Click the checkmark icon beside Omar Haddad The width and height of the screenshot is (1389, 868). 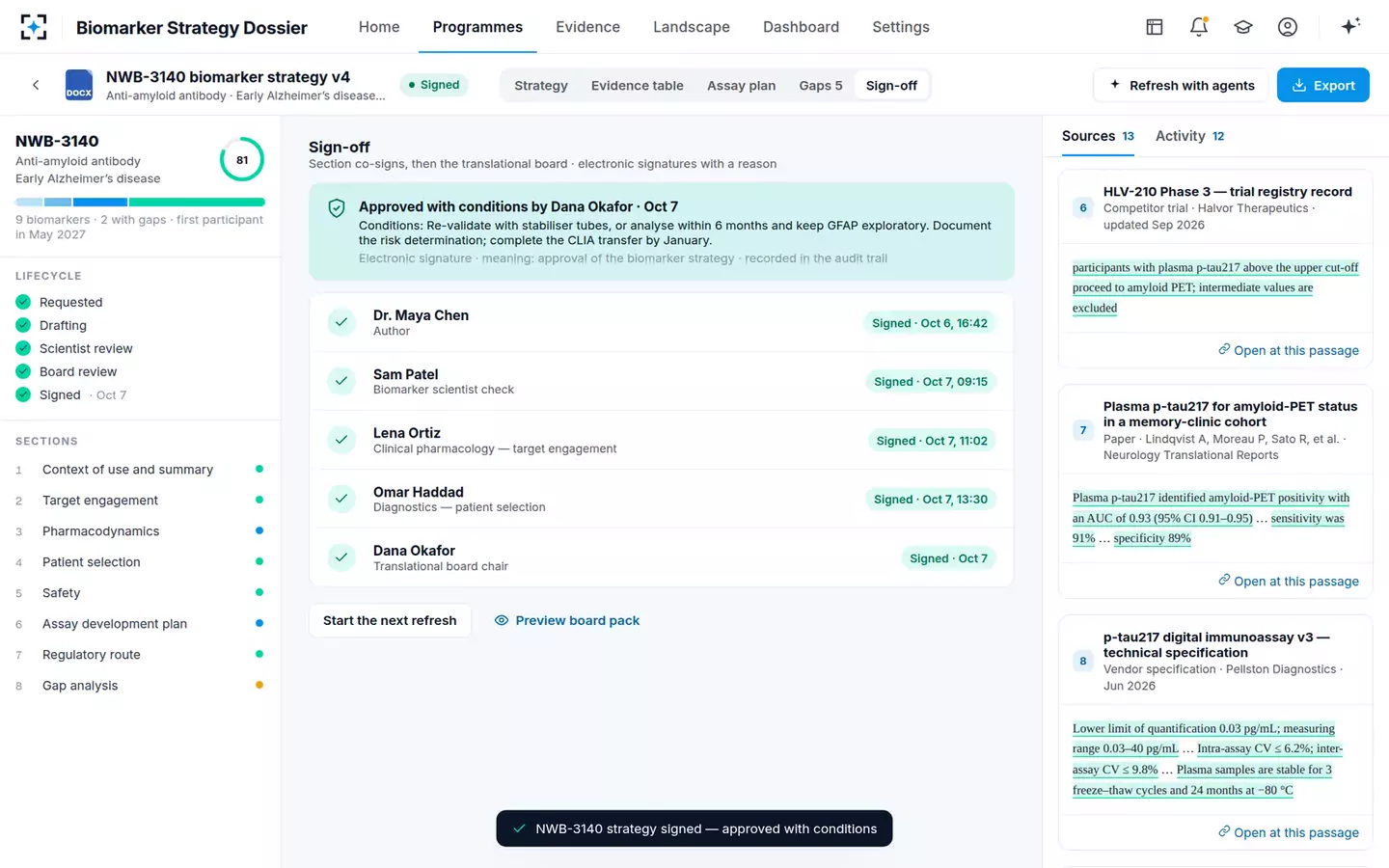pyautogui.click(x=341, y=499)
